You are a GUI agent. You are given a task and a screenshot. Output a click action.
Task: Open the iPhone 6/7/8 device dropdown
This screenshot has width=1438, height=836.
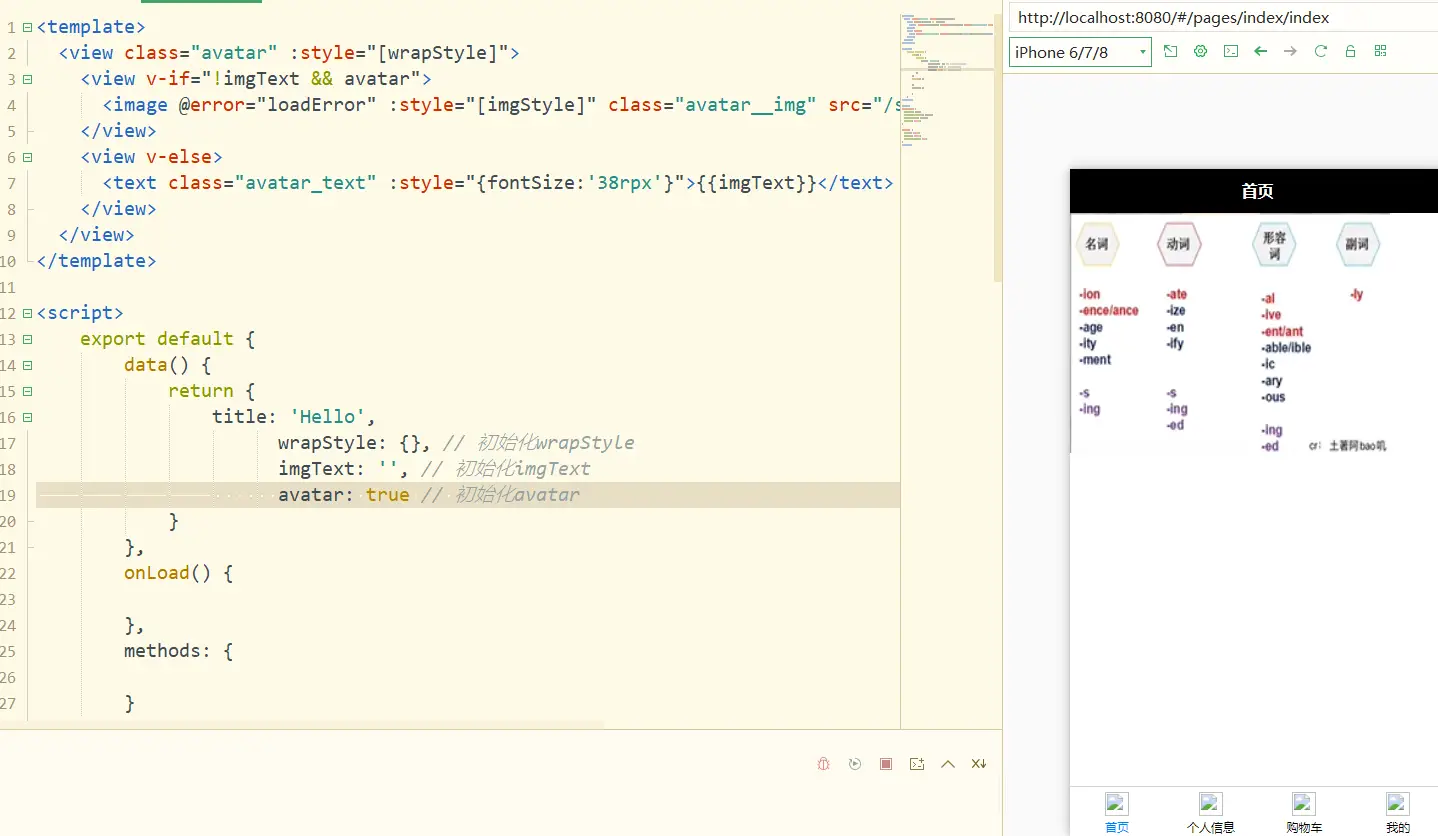1080,52
